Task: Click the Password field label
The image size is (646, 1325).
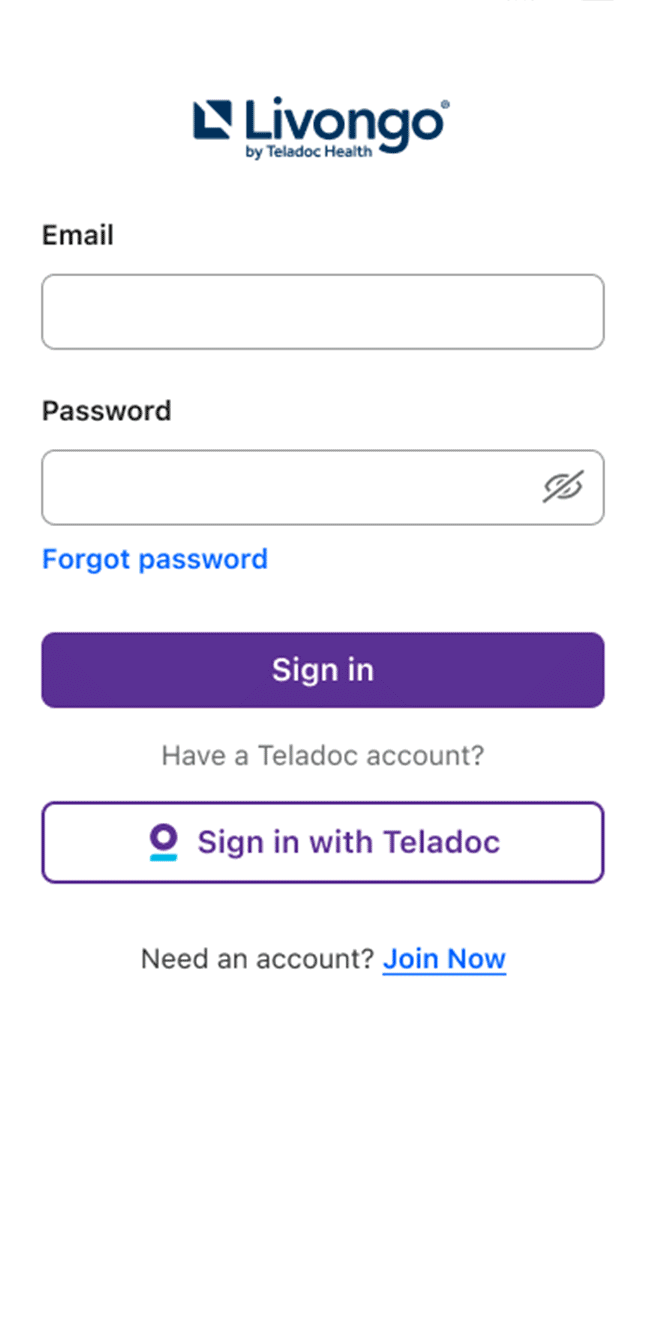Action: [x=106, y=411]
